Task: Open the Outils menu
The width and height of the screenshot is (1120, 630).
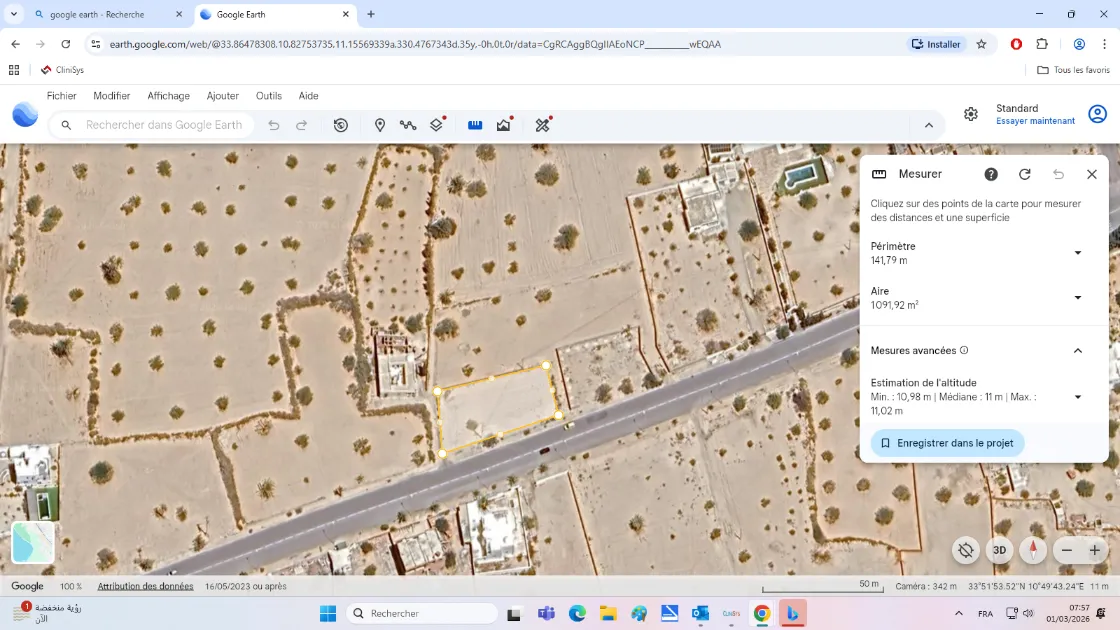Action: click(x=268, y=95)
